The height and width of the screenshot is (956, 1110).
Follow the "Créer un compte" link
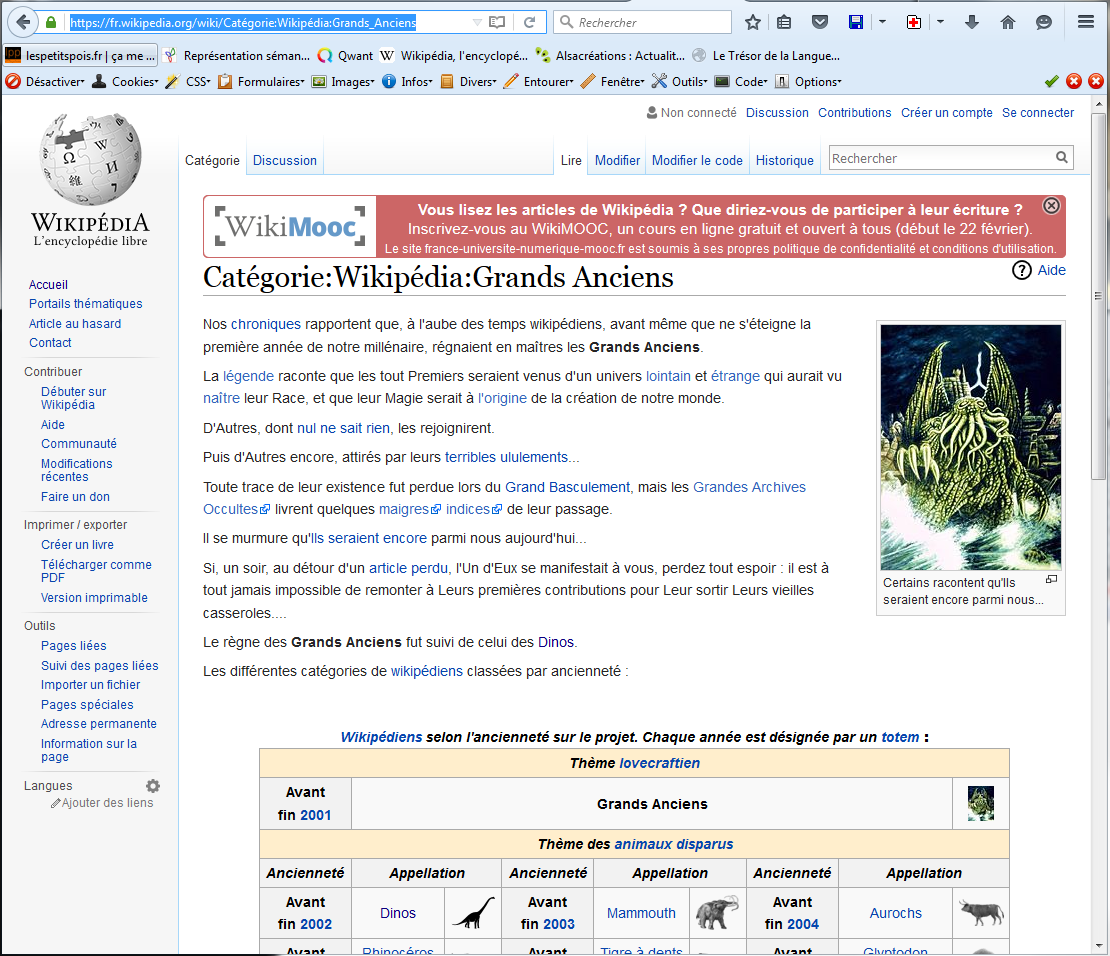coord(946,113)
